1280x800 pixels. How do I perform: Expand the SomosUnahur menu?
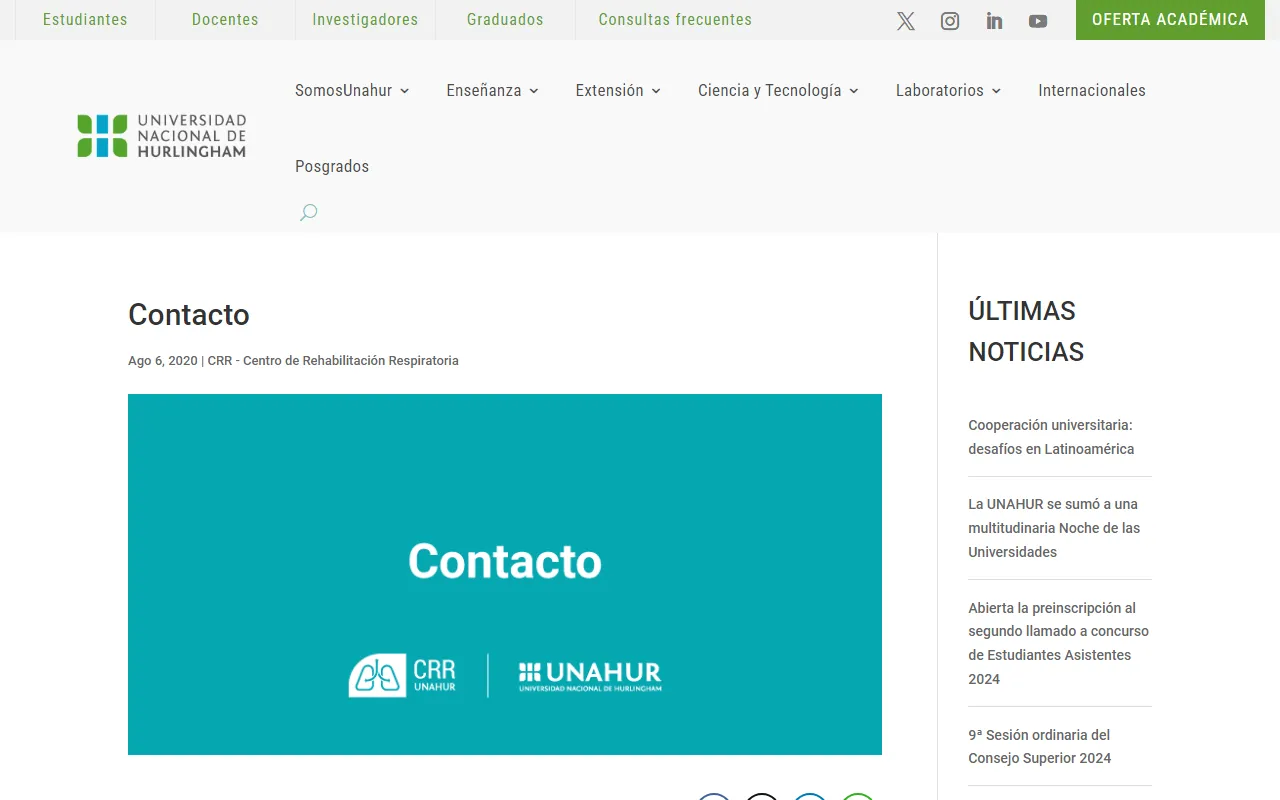tap(352, 90)
